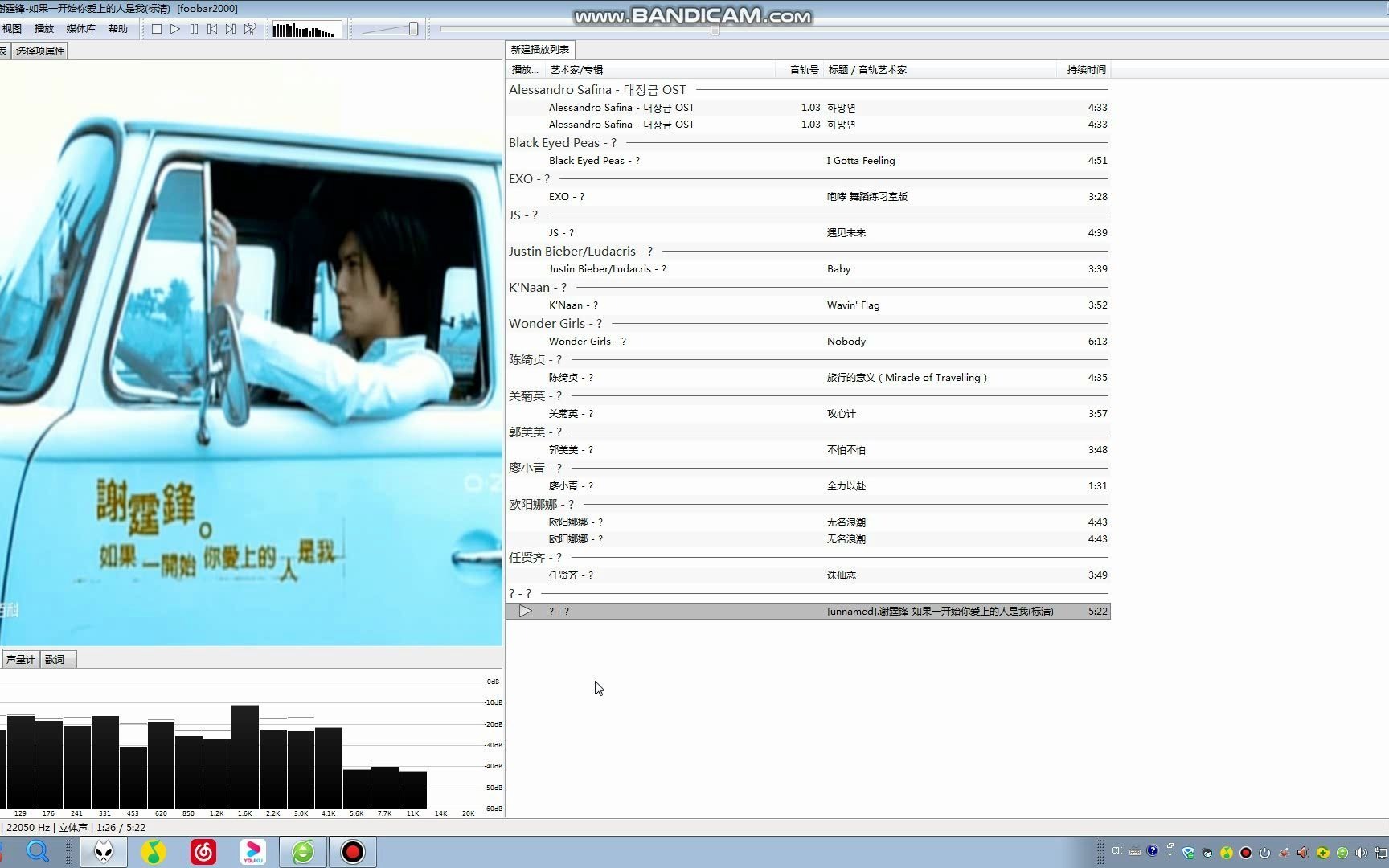Open QQ Music in the taskbar
The image size is (1389, 868).
point(154,852)
